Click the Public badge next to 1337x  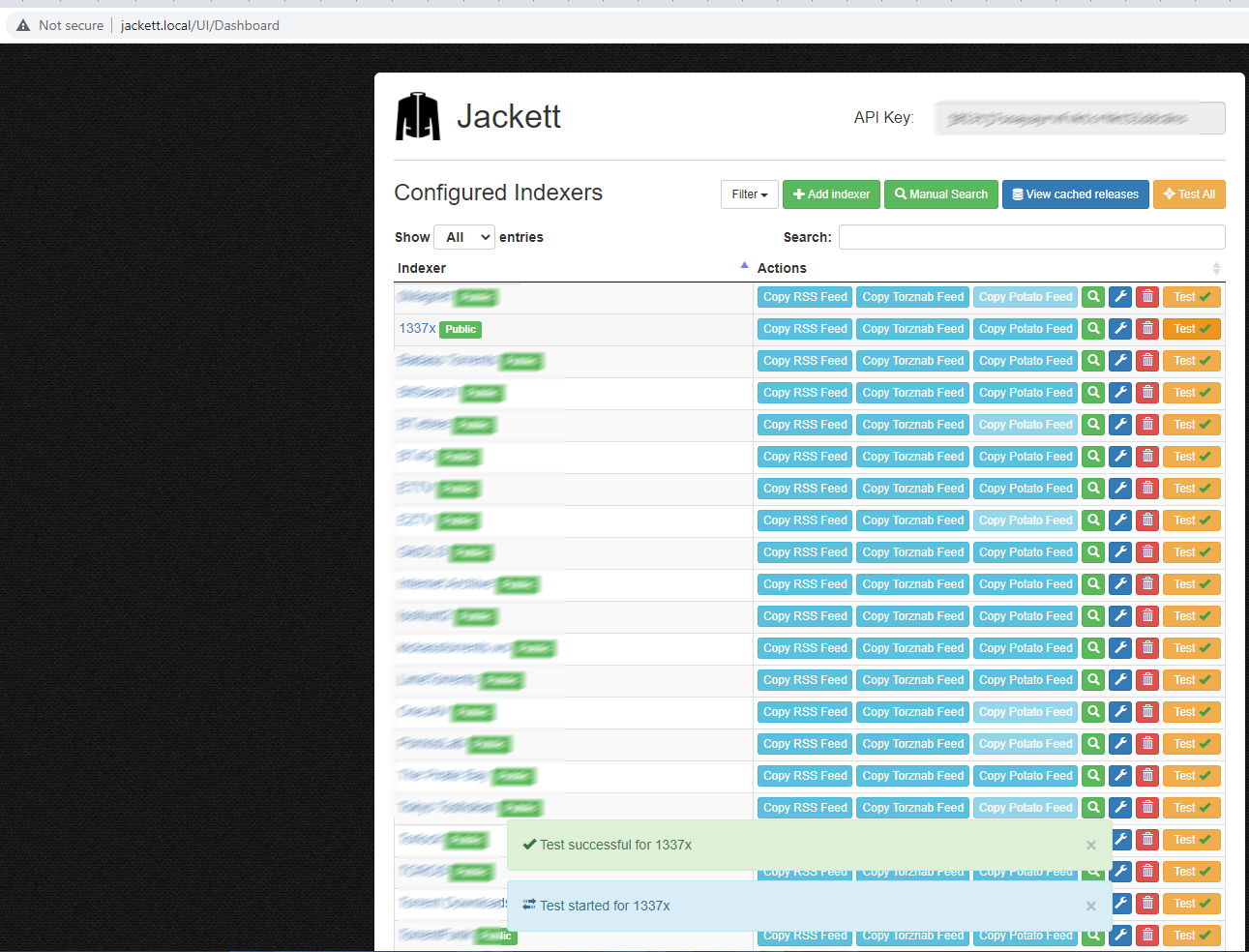coord(461,330)
